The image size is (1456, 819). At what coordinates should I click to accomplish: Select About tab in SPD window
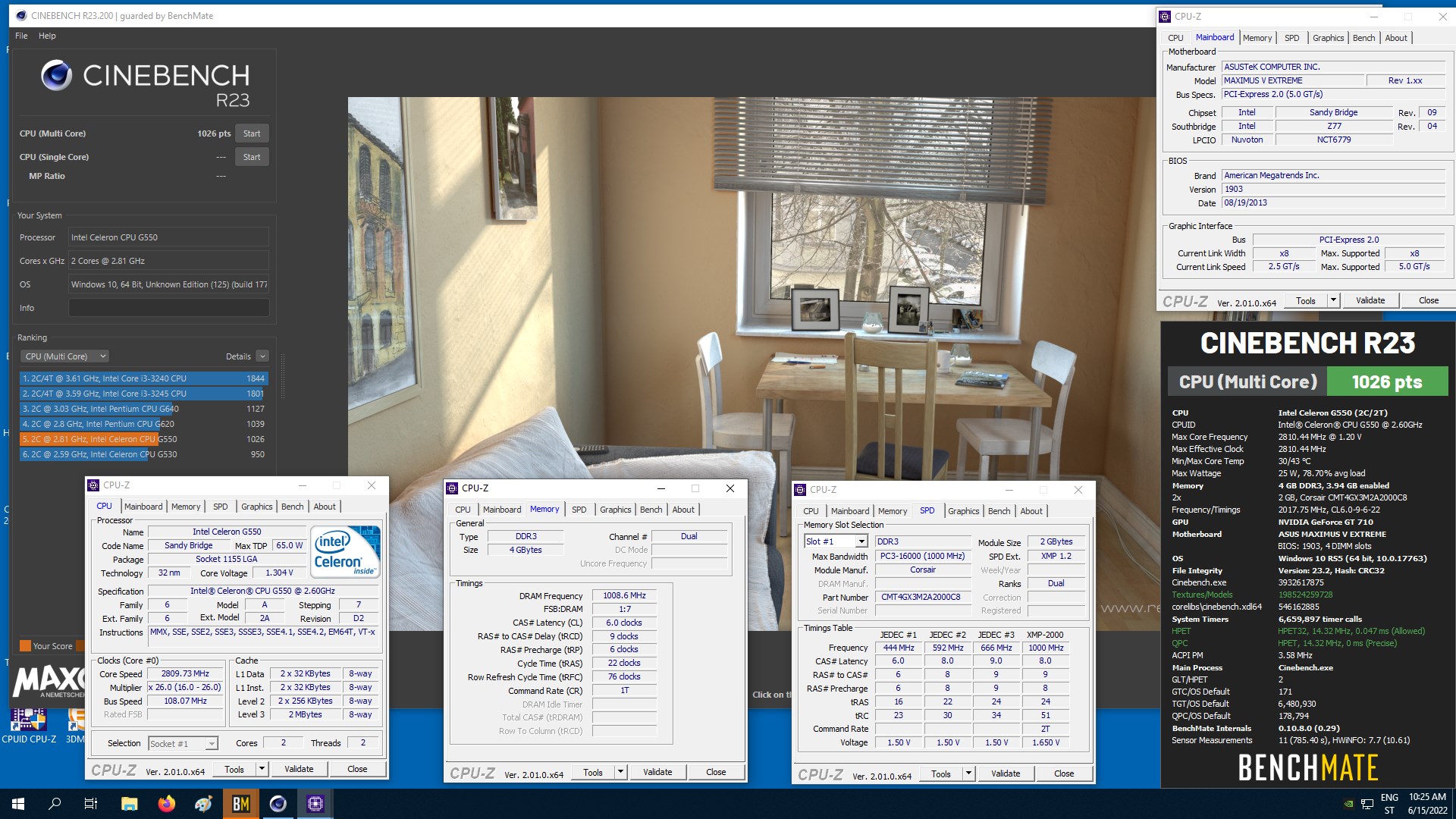(x=1031, y=511)
